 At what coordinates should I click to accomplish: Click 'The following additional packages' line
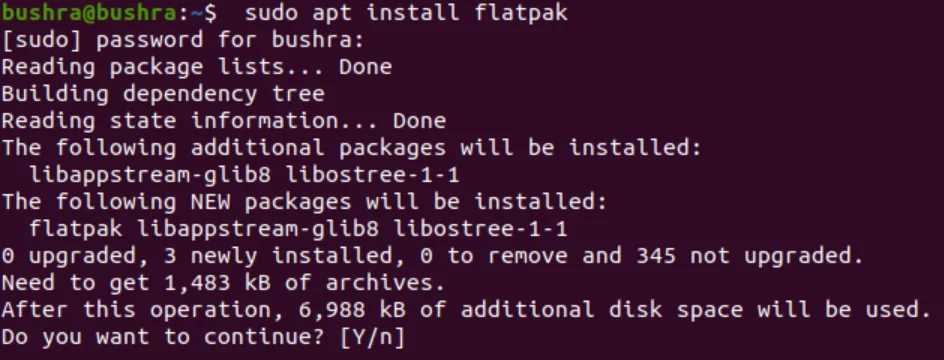352,148
